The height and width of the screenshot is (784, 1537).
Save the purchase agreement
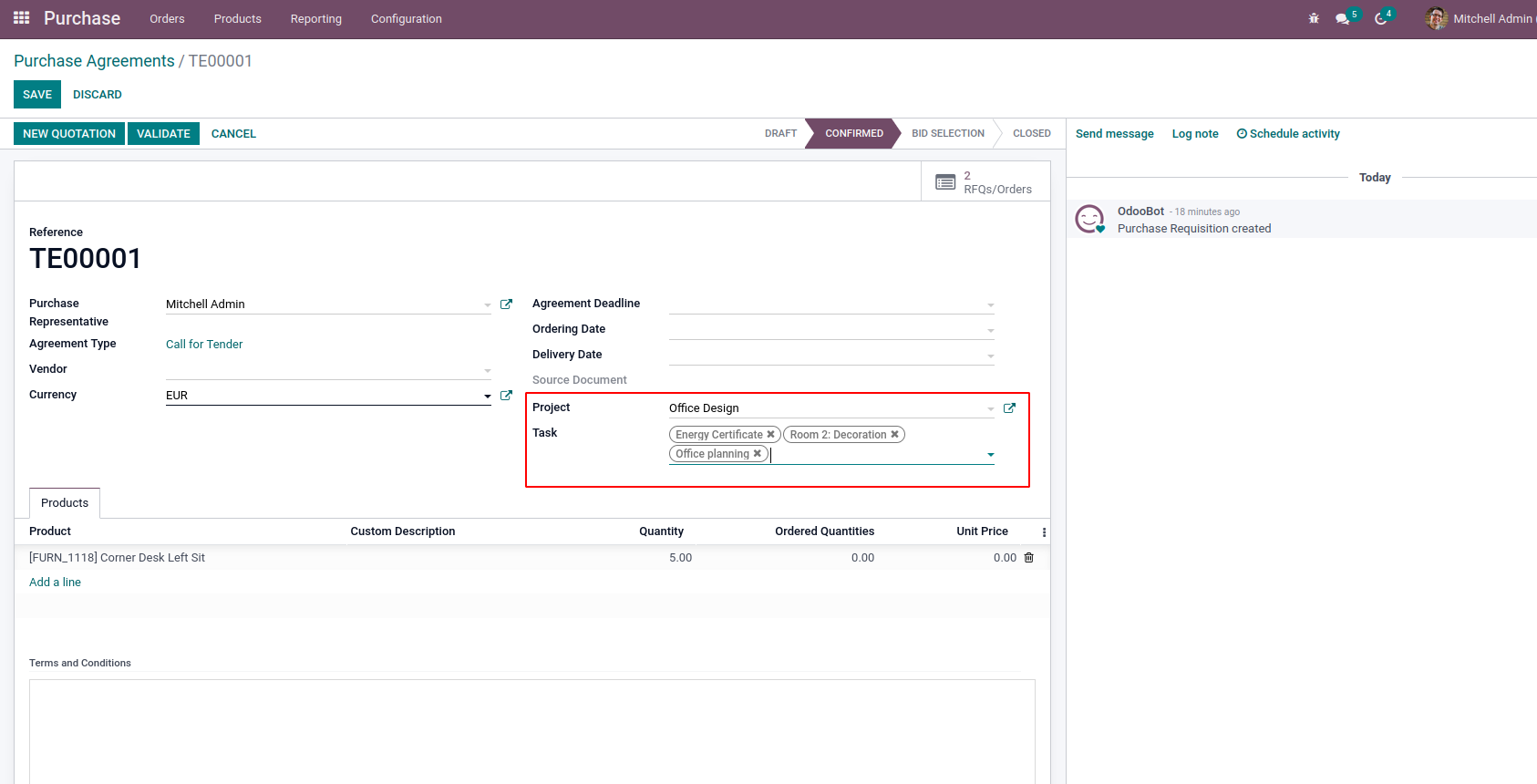[37, 95]
